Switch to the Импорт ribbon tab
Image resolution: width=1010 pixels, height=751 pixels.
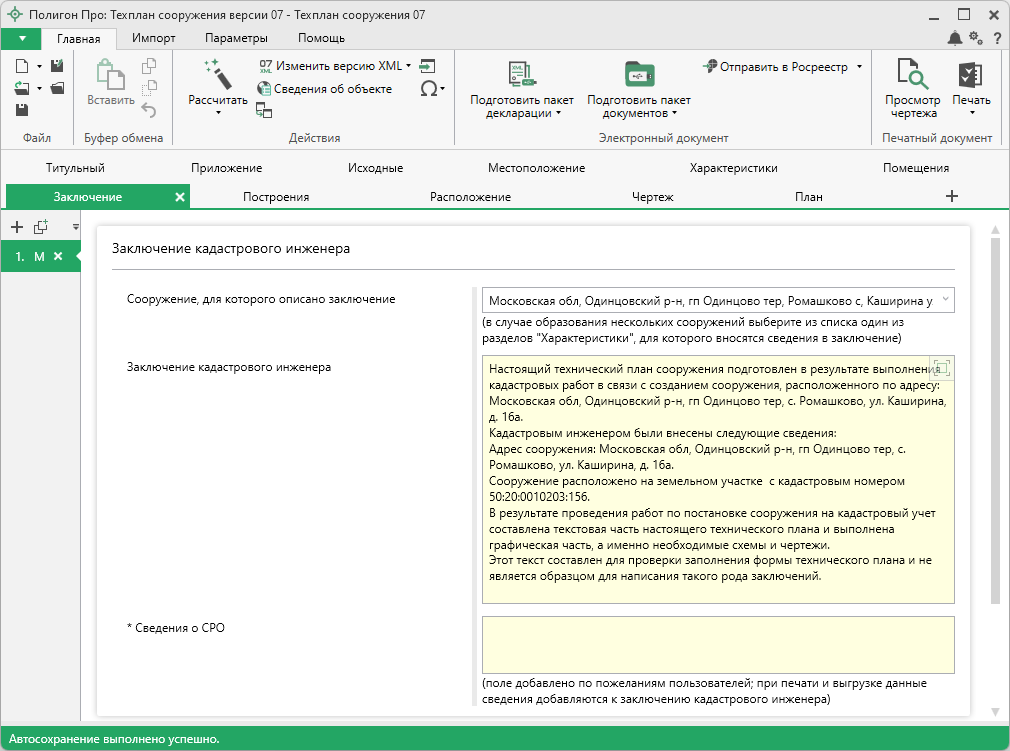(x=153, y=38)
